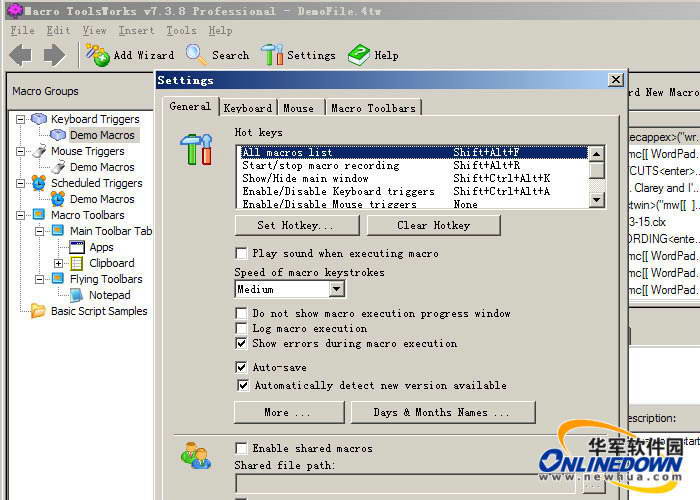The image size is (700, 500).
Task: Click the Apps window icon
Action: (x=77, y=247)
